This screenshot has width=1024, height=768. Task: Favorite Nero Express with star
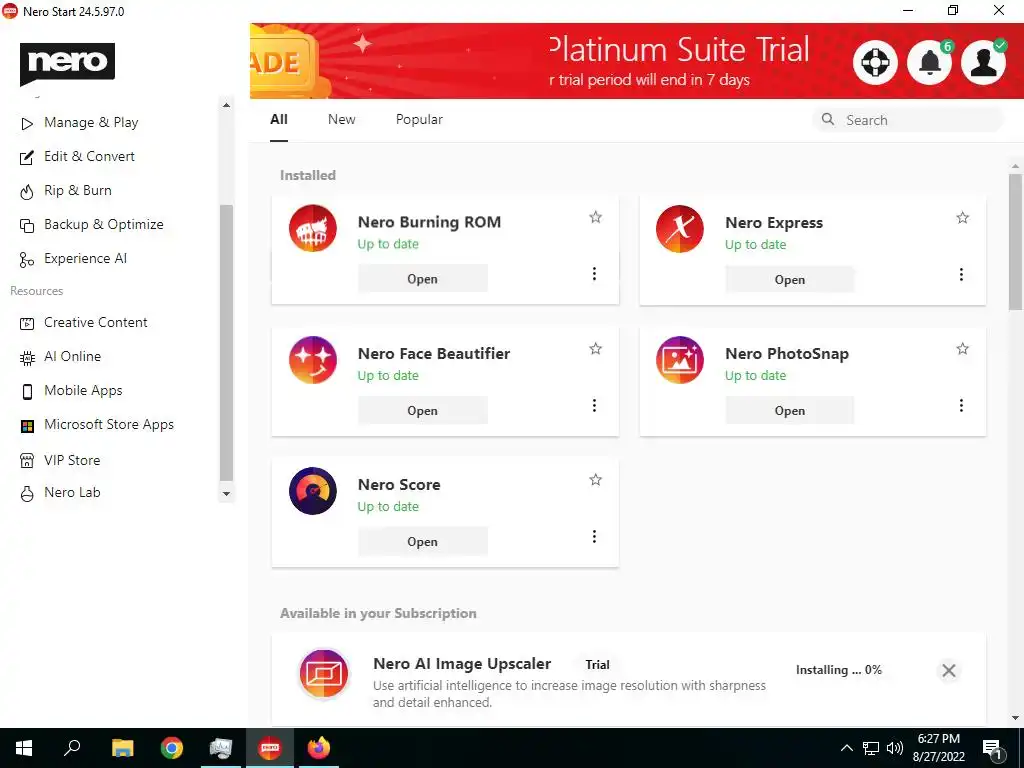tap(963, 217)
